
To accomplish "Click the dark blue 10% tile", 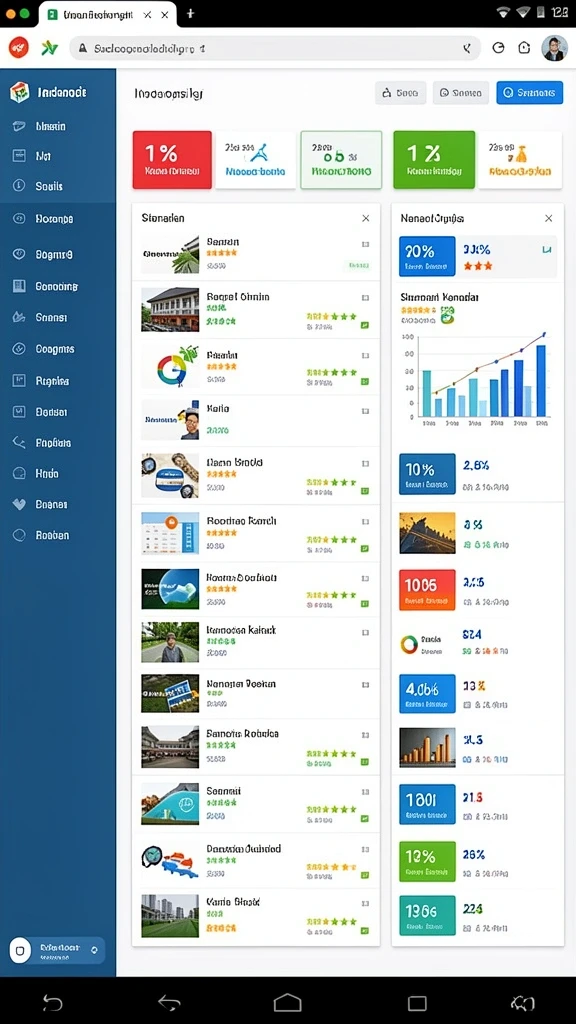I will tap(427, 473).
